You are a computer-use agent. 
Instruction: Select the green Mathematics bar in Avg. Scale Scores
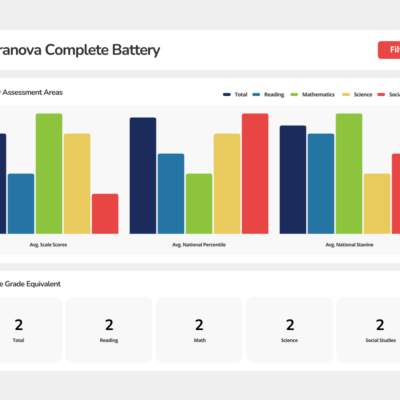(x=49, y=174)
